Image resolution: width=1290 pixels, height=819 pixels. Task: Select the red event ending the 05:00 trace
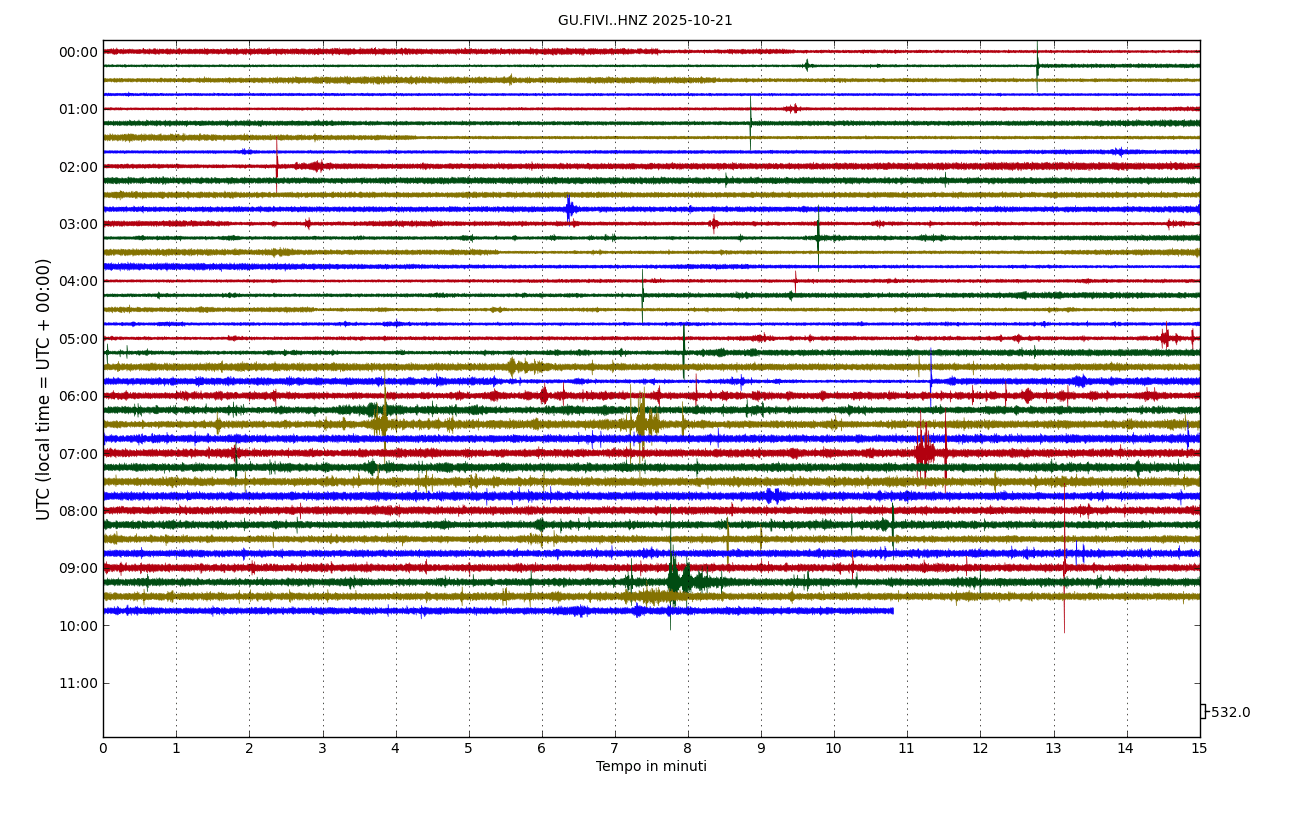(x=1167, y=338)
